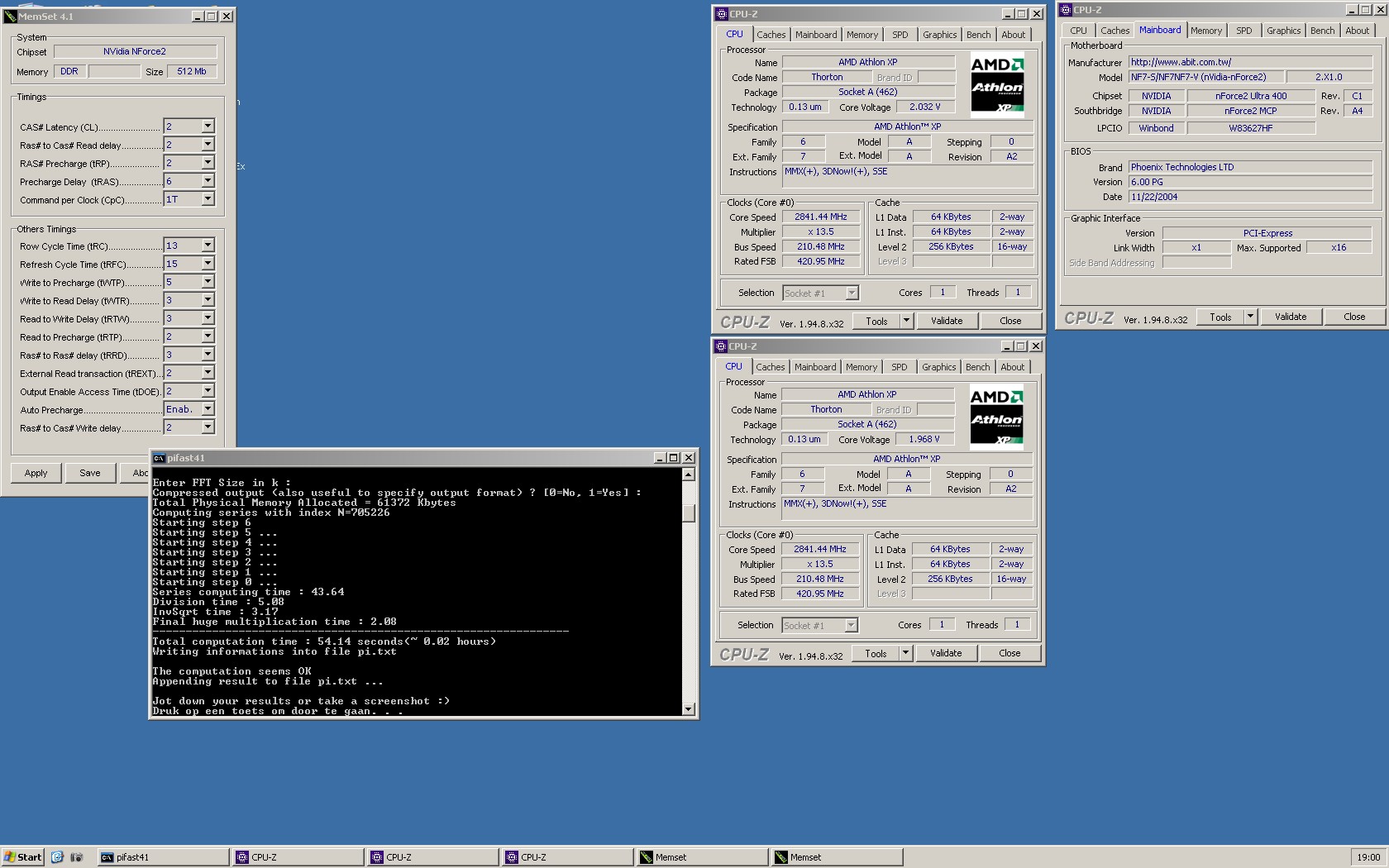Click the abit.com.tw manufacturer field

[x=1250, y=62]
